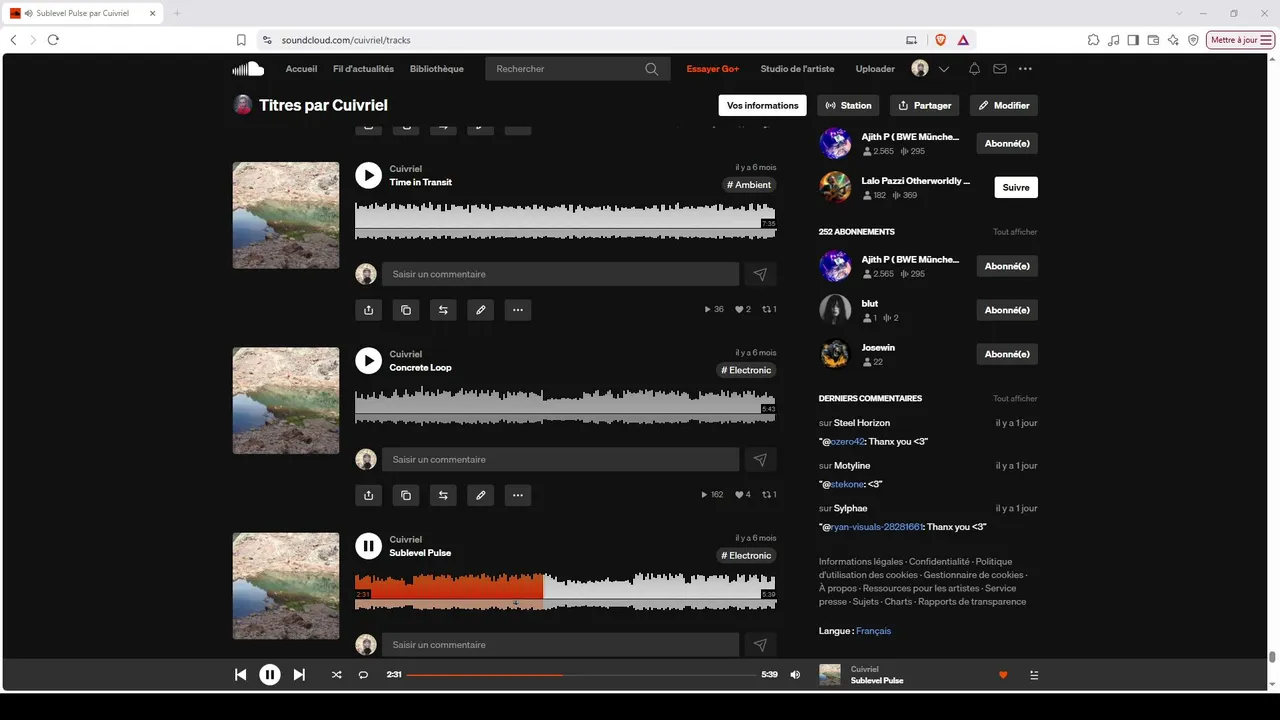The width and height of the screenshot is (1280, 720).
Task: Open the Bibliothèque section
Action: [437, 69]
